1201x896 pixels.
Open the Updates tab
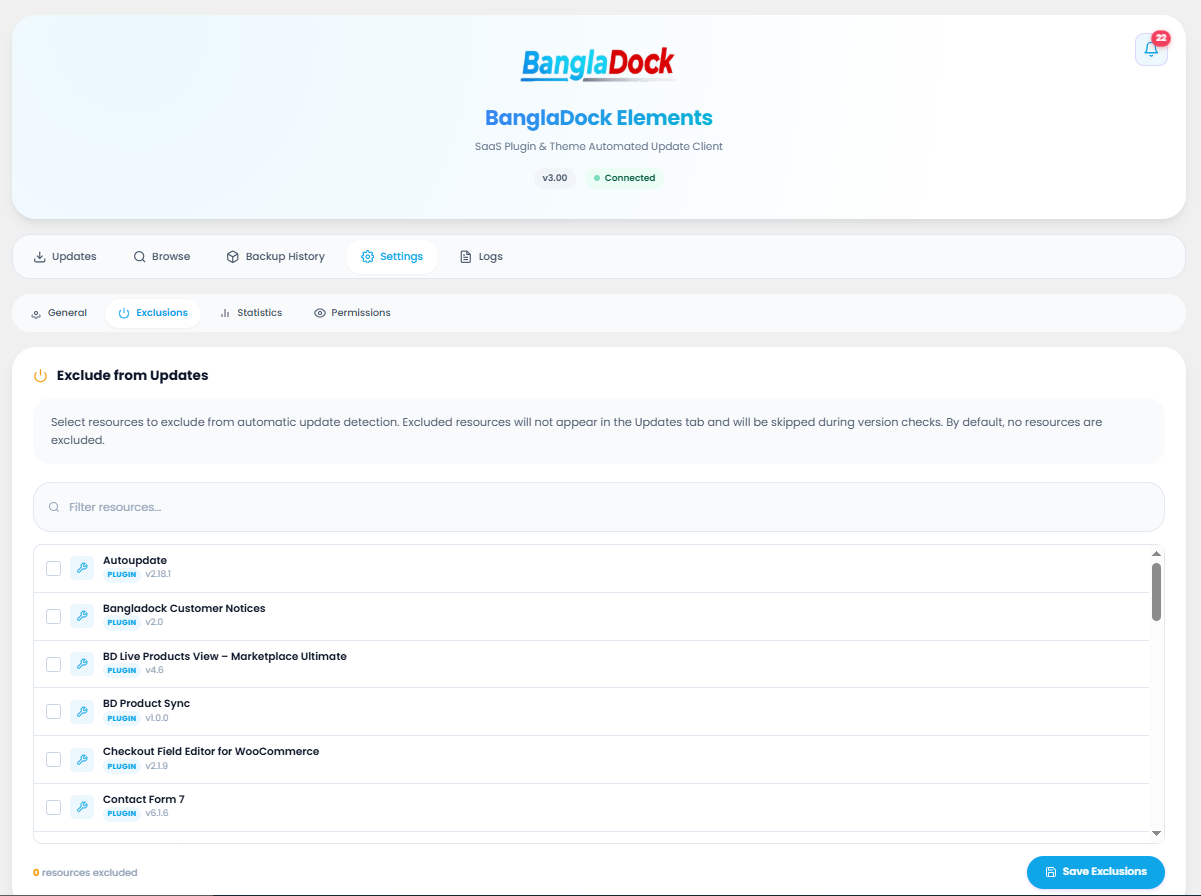(x=65, y=257)
